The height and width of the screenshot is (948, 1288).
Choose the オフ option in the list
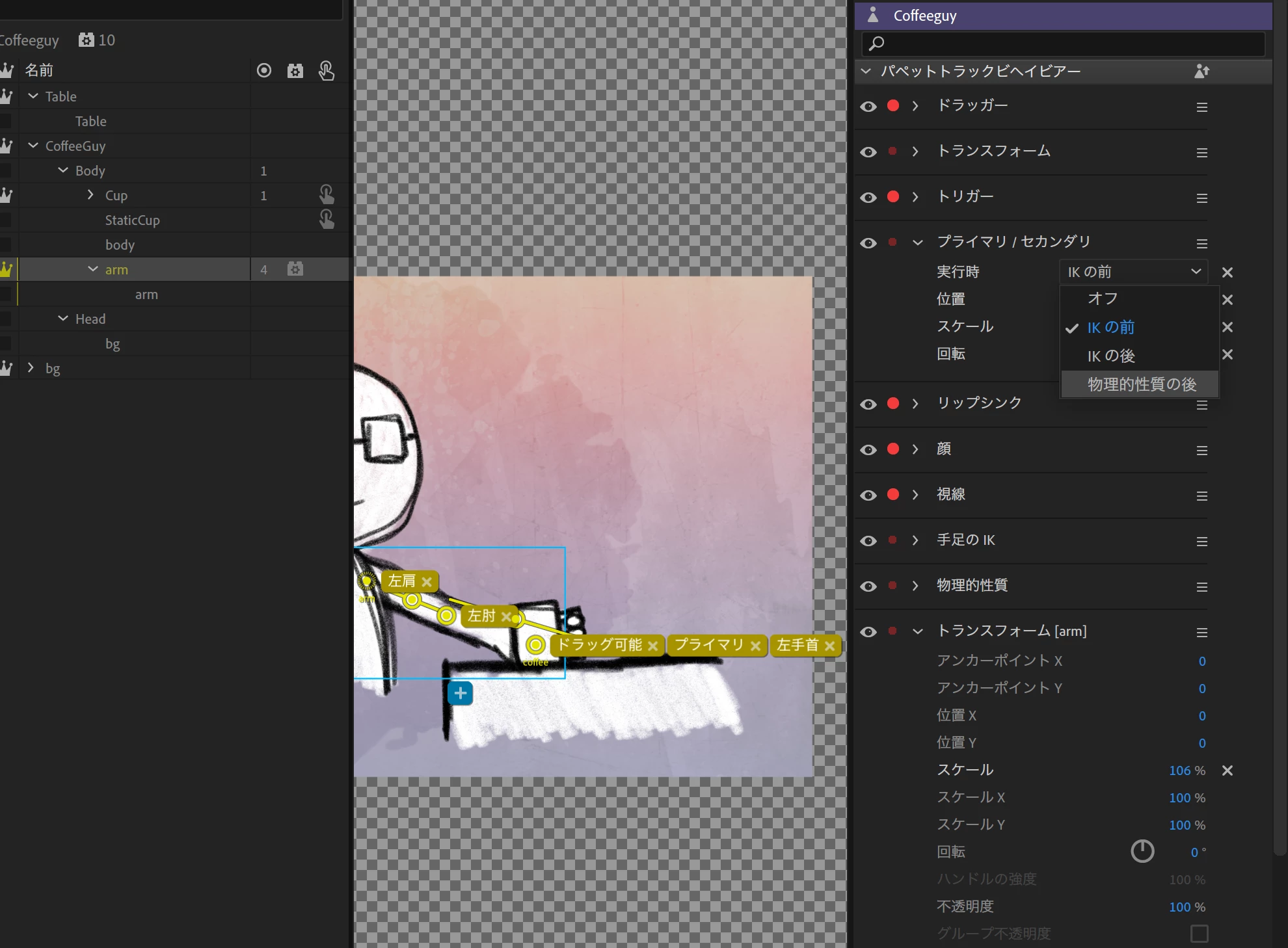coord(1103,298)
